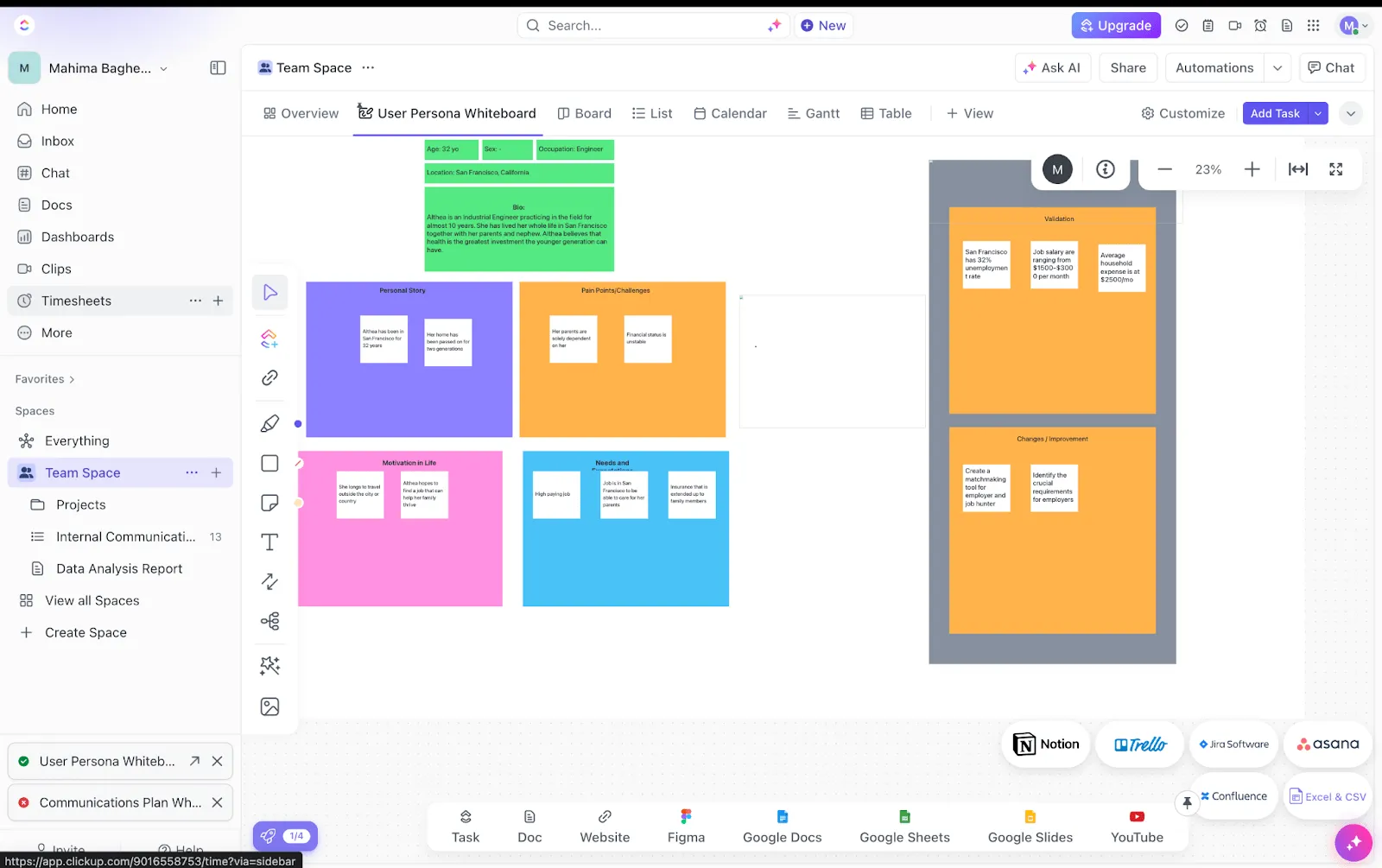Pin the integrations toolbar
Image resolution: width=1382 pixels, height=868 pixels.
click(1187, 803)
